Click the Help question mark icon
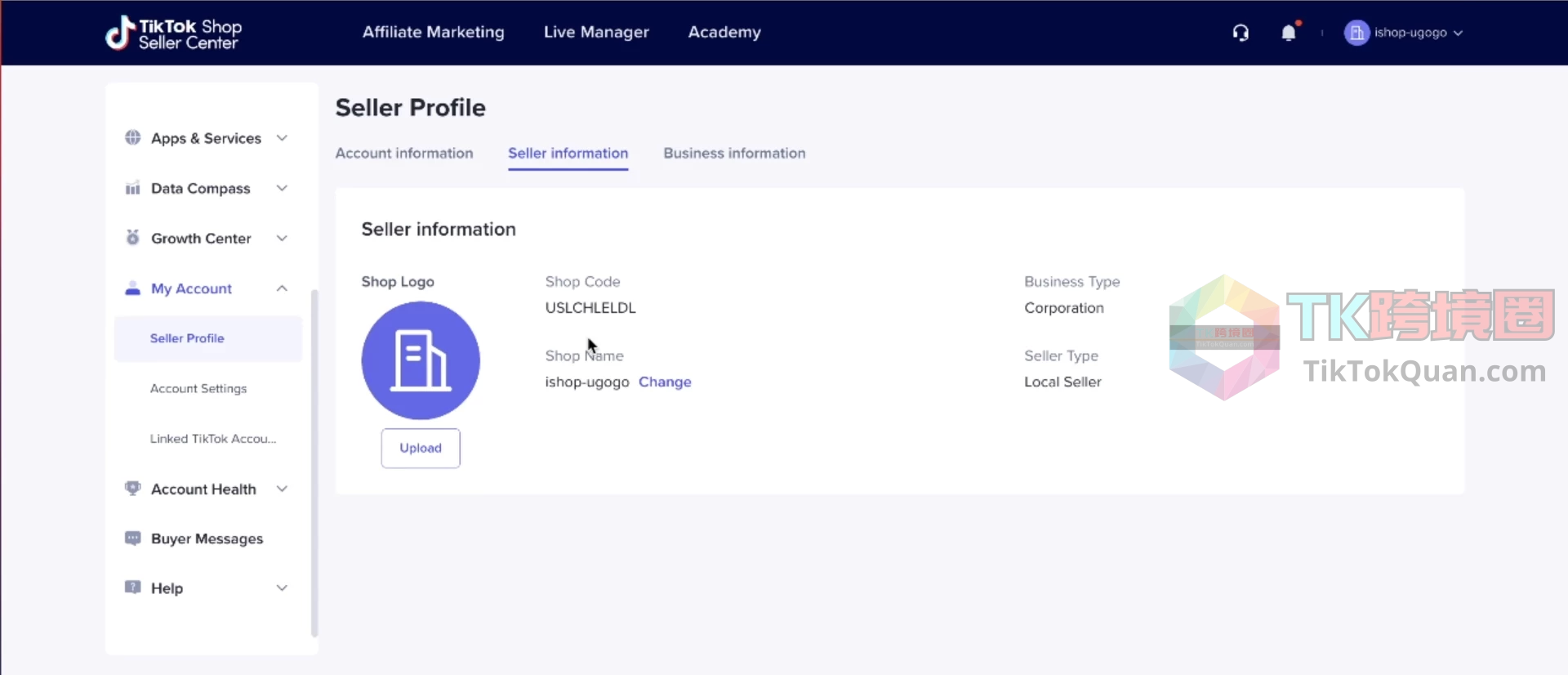 pos(132,588)
